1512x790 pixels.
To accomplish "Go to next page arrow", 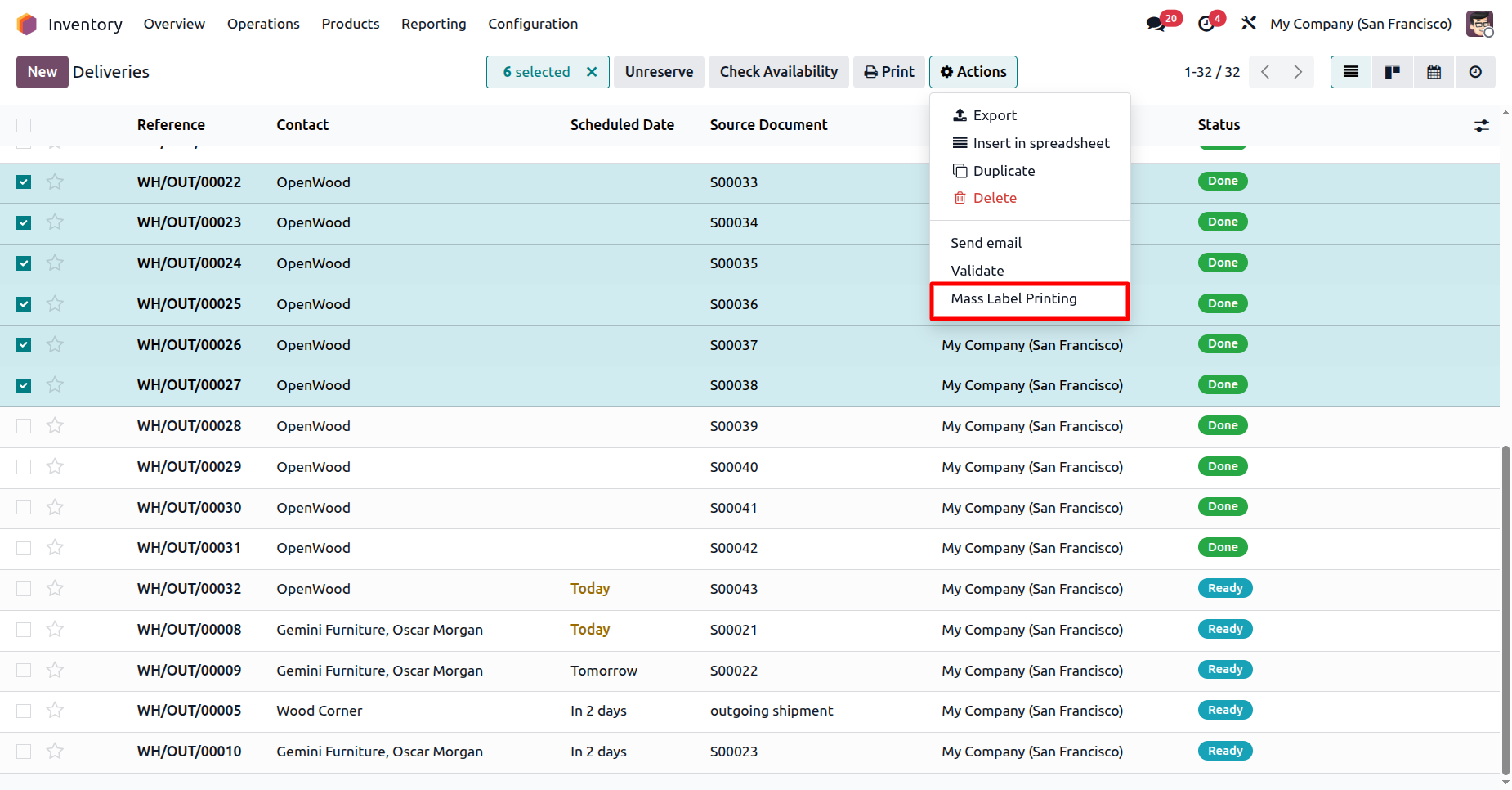I will (1298, 72).
